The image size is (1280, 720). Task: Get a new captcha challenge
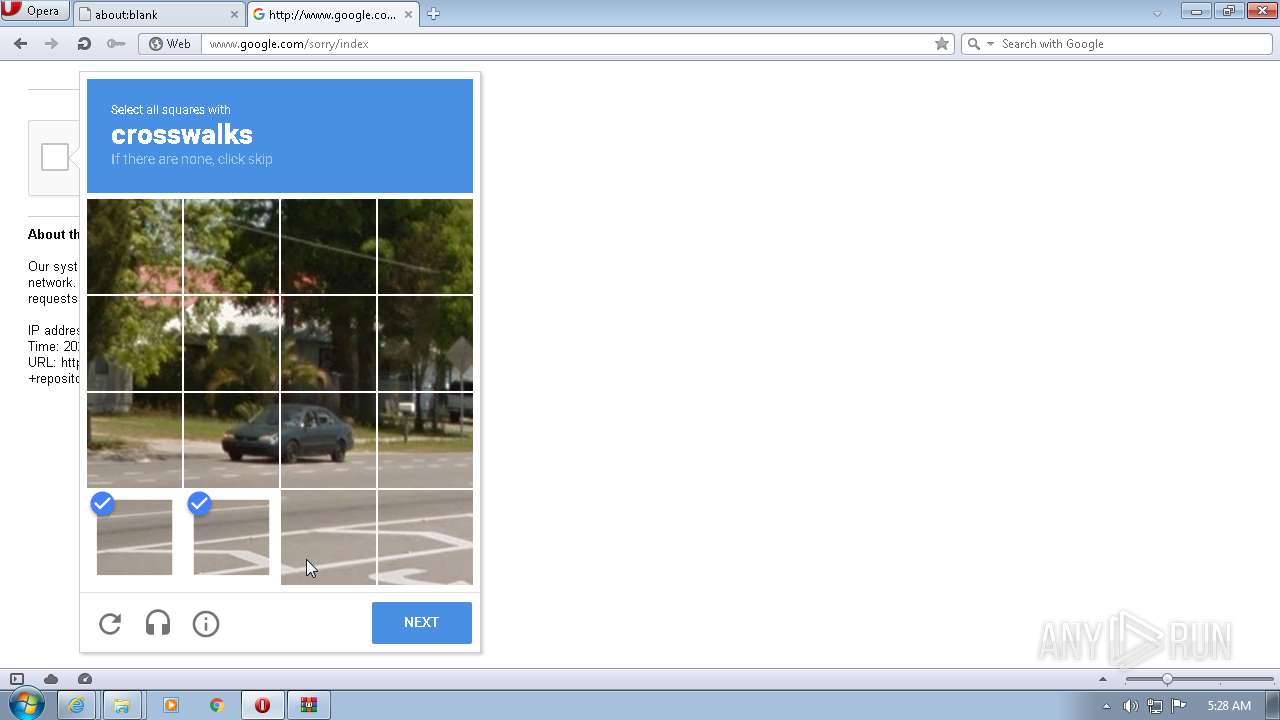click(x=110, y=624)
